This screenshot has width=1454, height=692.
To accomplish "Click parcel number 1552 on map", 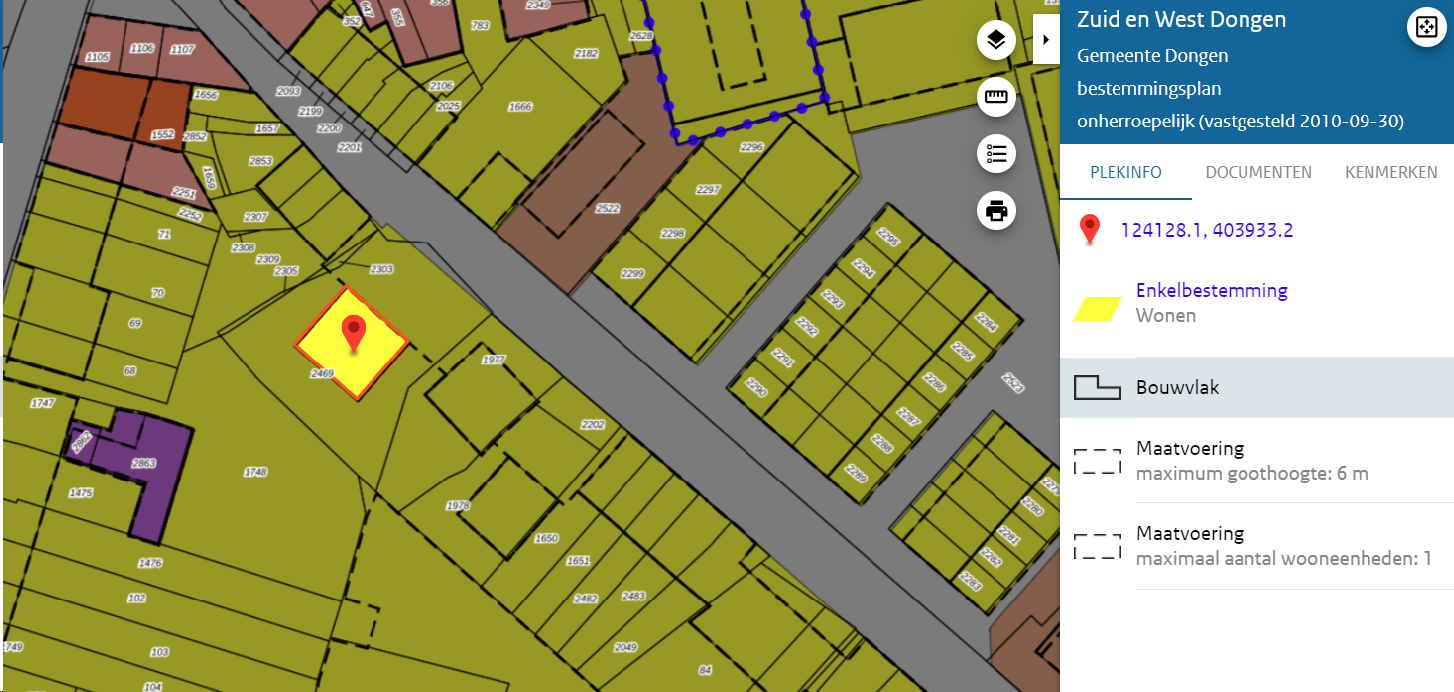I will 162,134.
